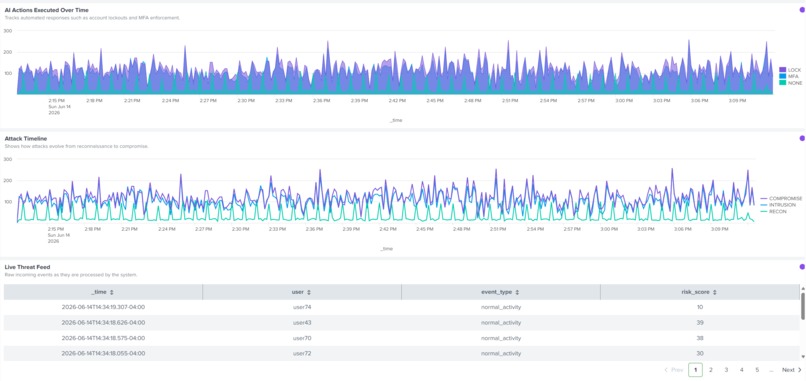Click timestamp 2026-06-14T14:34:18.575-04:00

coord(103,338)
